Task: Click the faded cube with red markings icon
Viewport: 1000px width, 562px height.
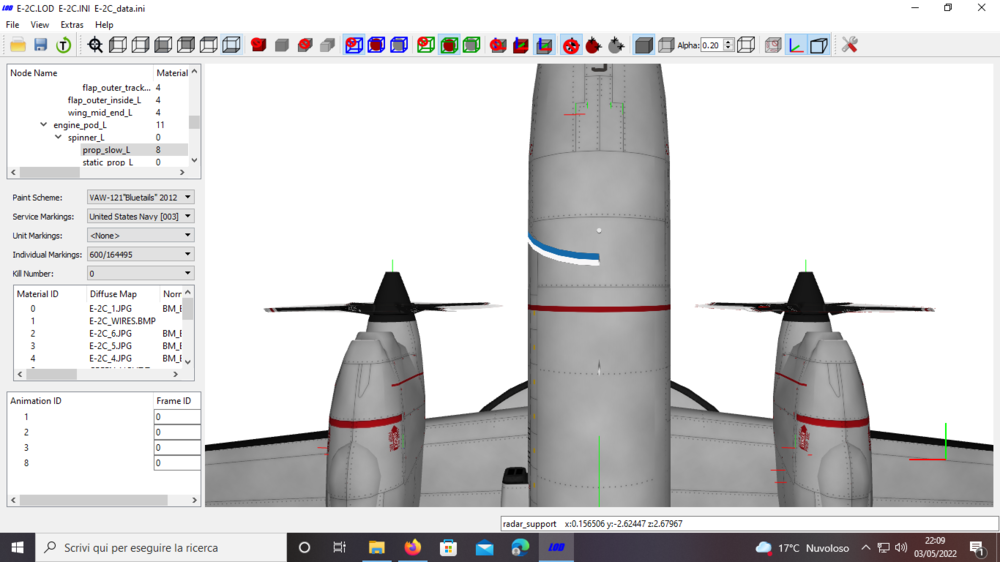Action: (773, 45)
